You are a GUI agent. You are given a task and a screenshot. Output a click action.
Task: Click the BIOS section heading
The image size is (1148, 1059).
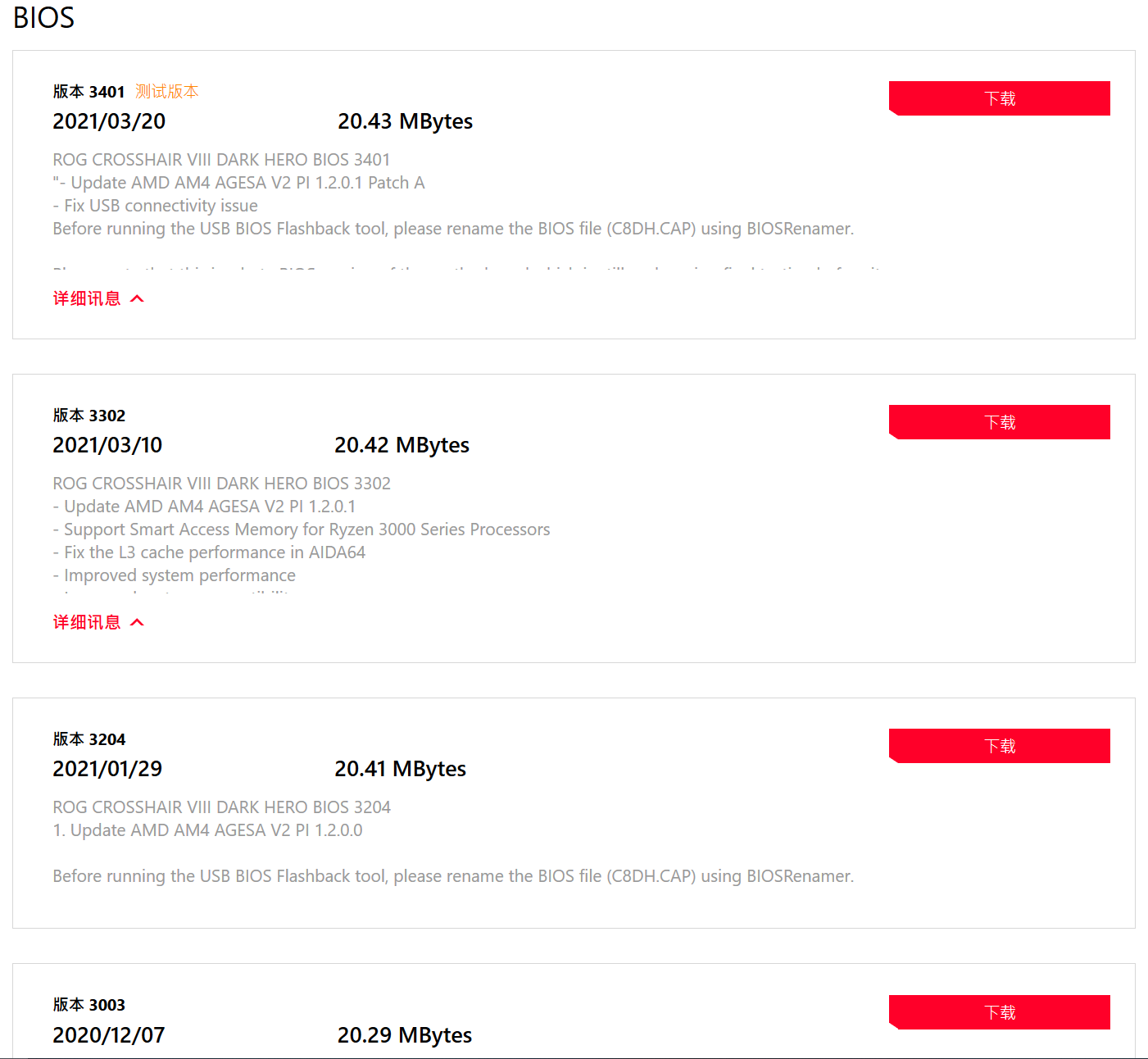coord(43,17)
